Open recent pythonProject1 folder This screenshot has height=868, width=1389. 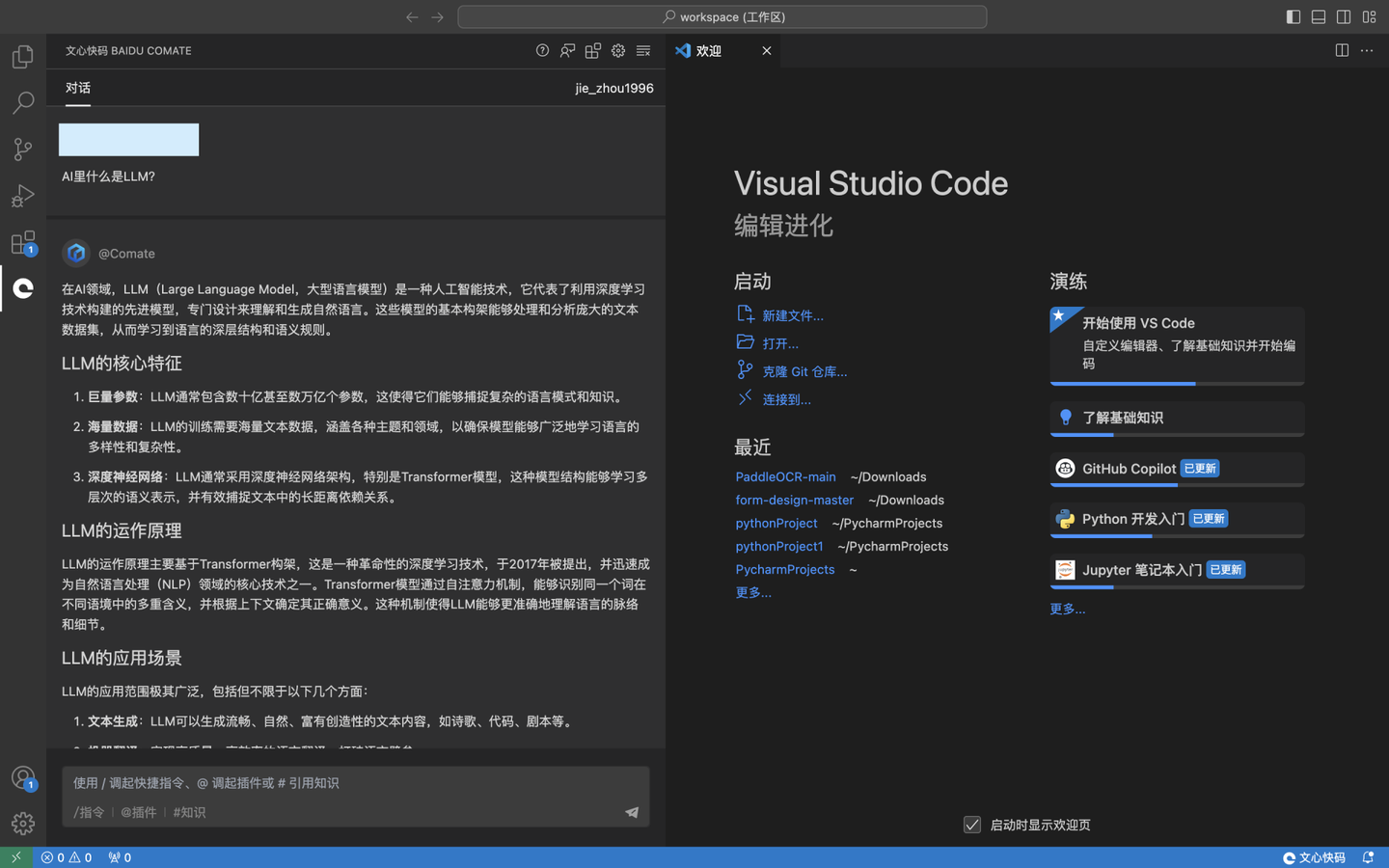click(778, 546)
